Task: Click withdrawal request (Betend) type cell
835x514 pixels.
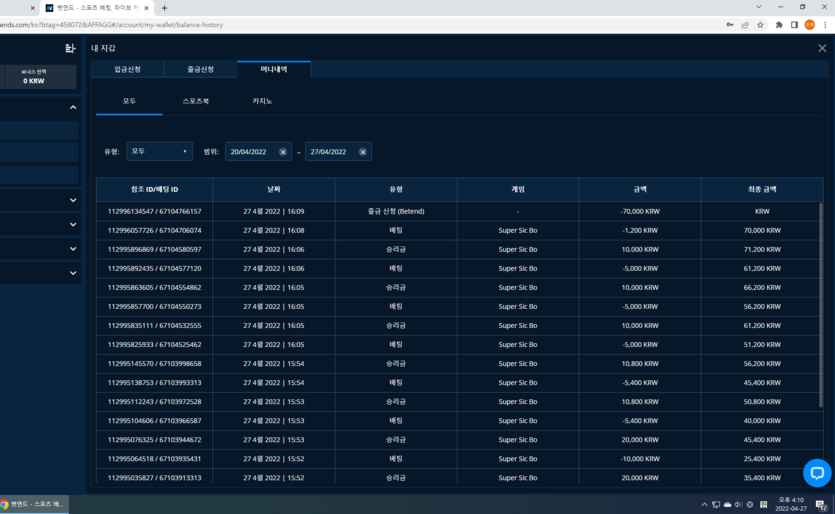Action: pos(396,211)
